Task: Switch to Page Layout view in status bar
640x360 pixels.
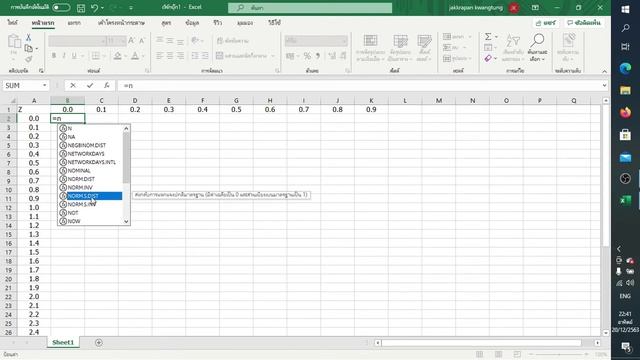Action: click(498, 354)
